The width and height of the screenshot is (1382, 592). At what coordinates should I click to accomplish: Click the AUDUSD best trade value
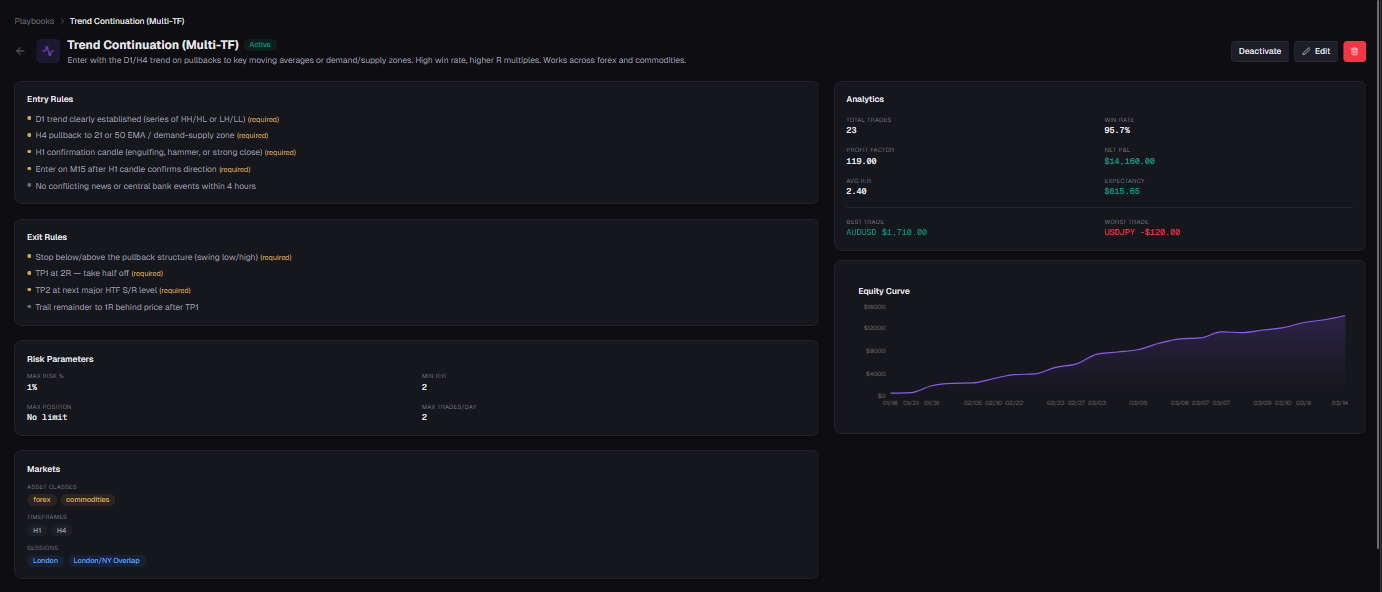pyautogui.click(x=886, y=232)
